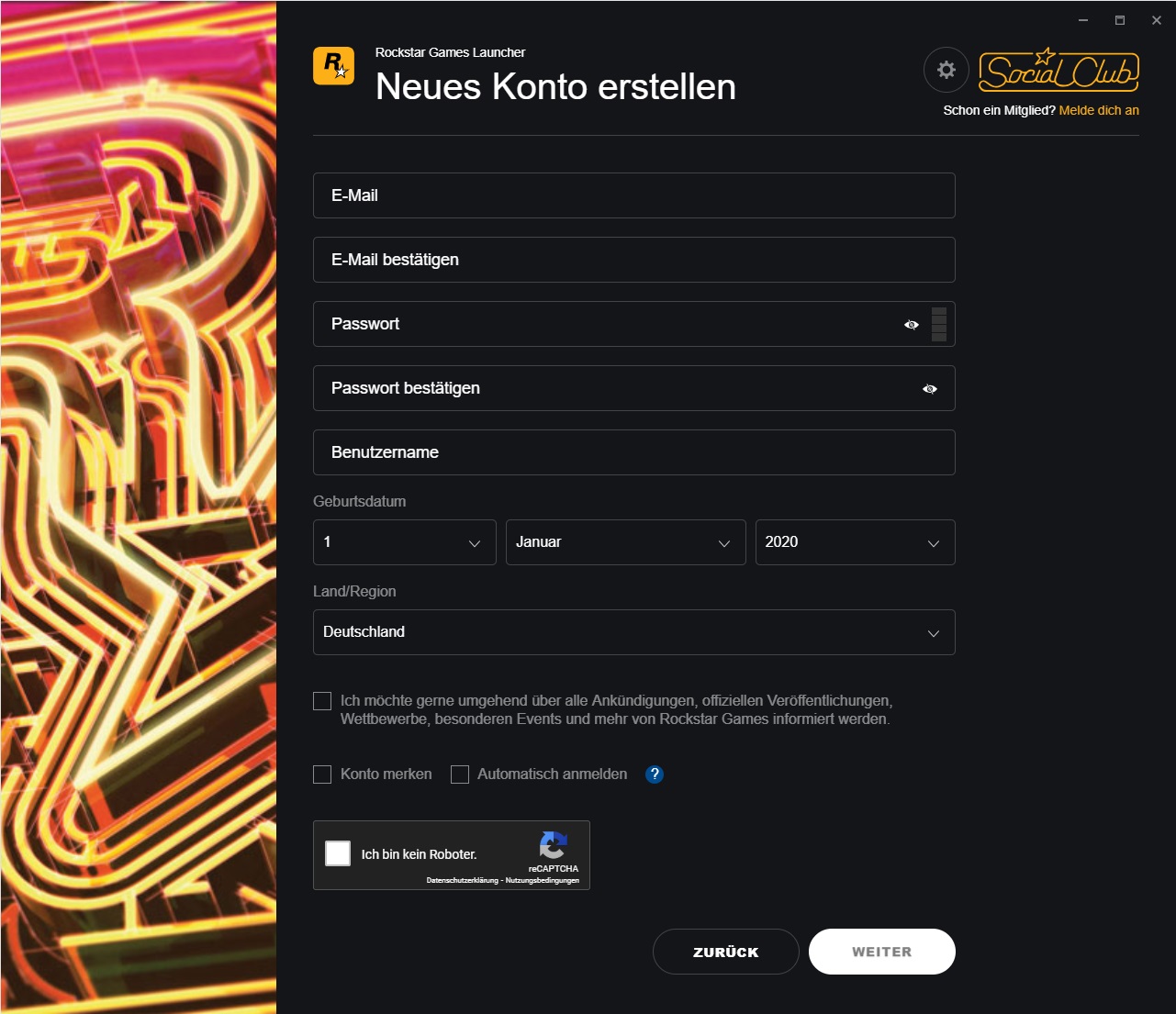Image resolution: width=1176 pixels, height=1014 pixels.
Task: Click the WEITER button
Action: pyautogui.click(x=881, y=952)
